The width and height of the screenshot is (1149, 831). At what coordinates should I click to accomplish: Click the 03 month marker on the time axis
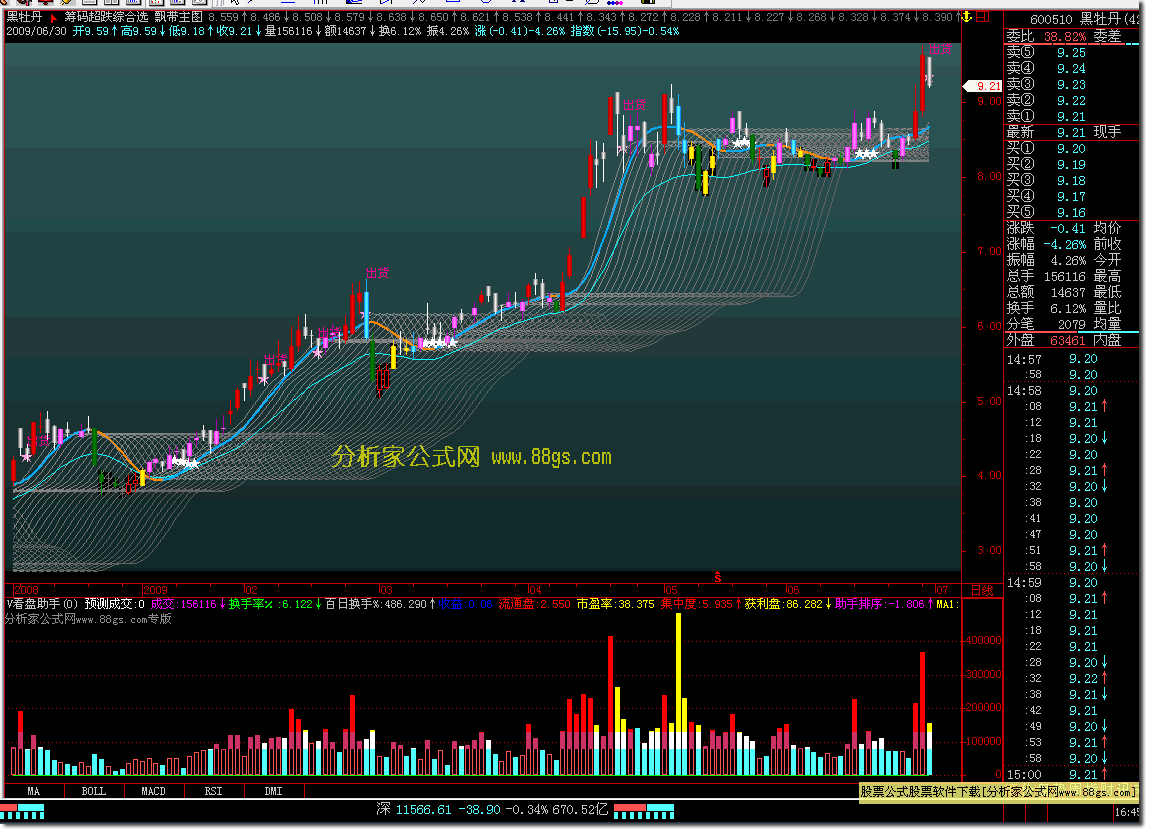385,590
